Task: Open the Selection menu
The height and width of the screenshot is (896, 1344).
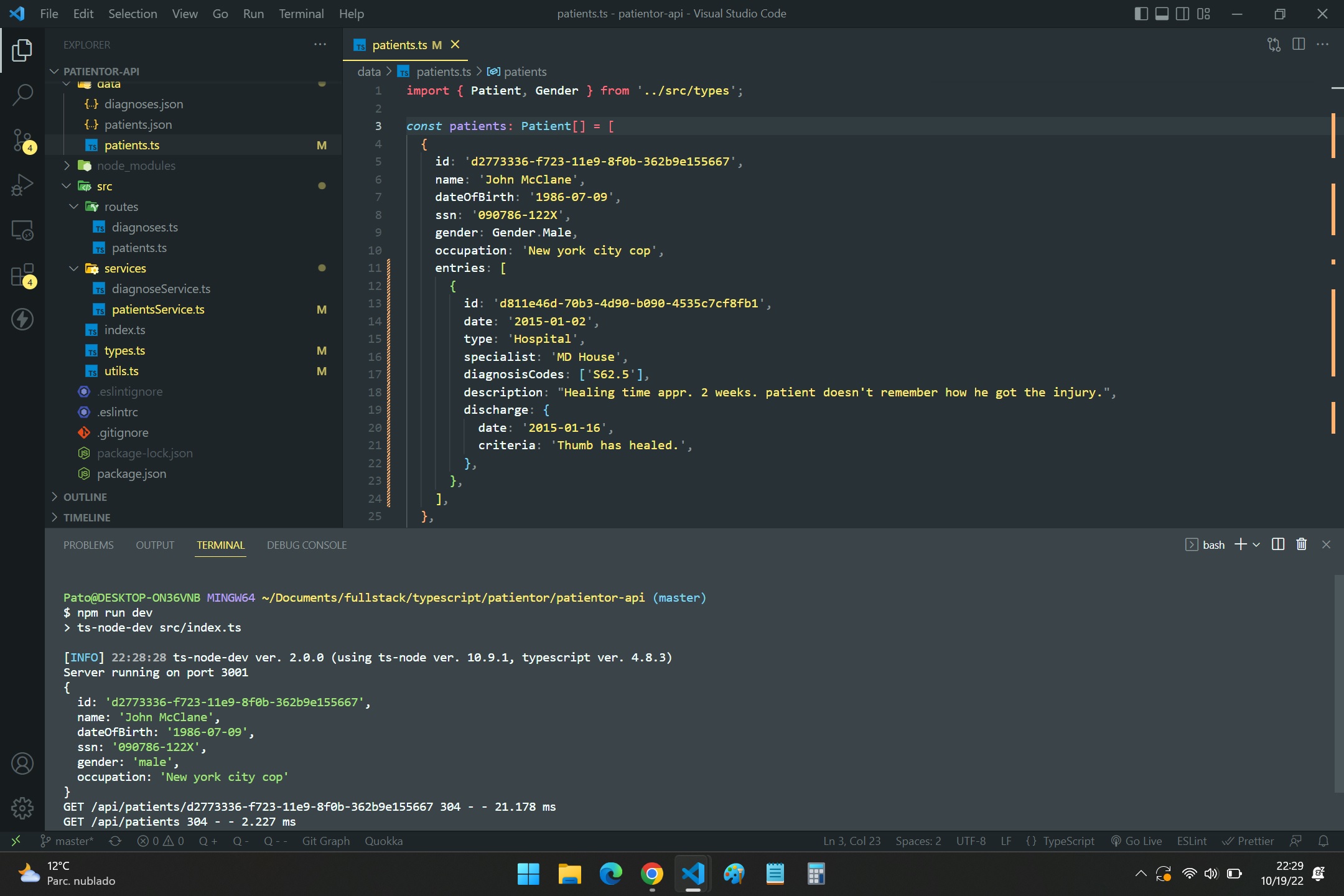Action: tap(133, 14)
